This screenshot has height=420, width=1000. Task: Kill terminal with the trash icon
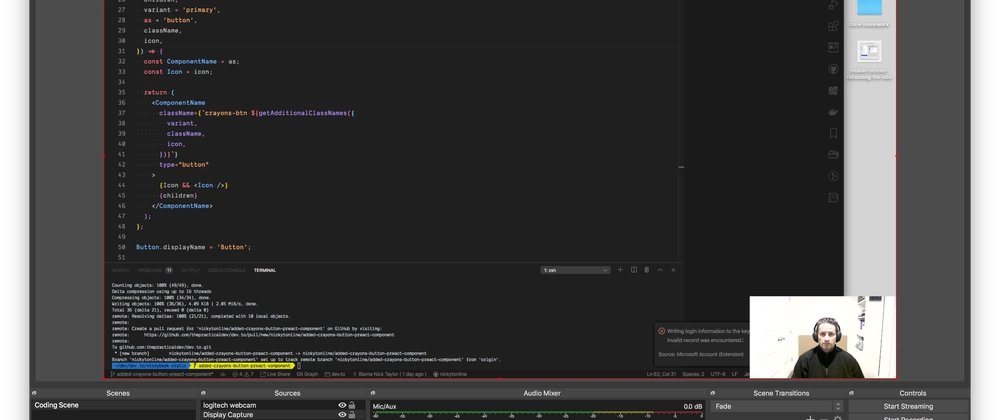[646, 270]
